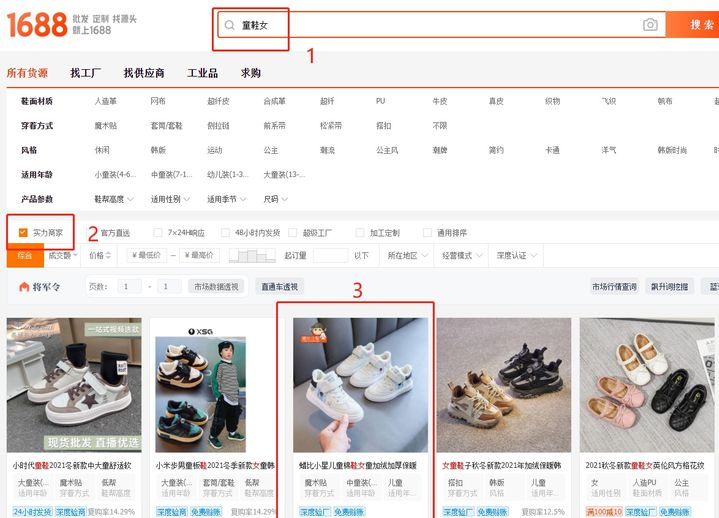Select the 工业品 tab
This screenshot has width=719, height=518.
(202, 73)
